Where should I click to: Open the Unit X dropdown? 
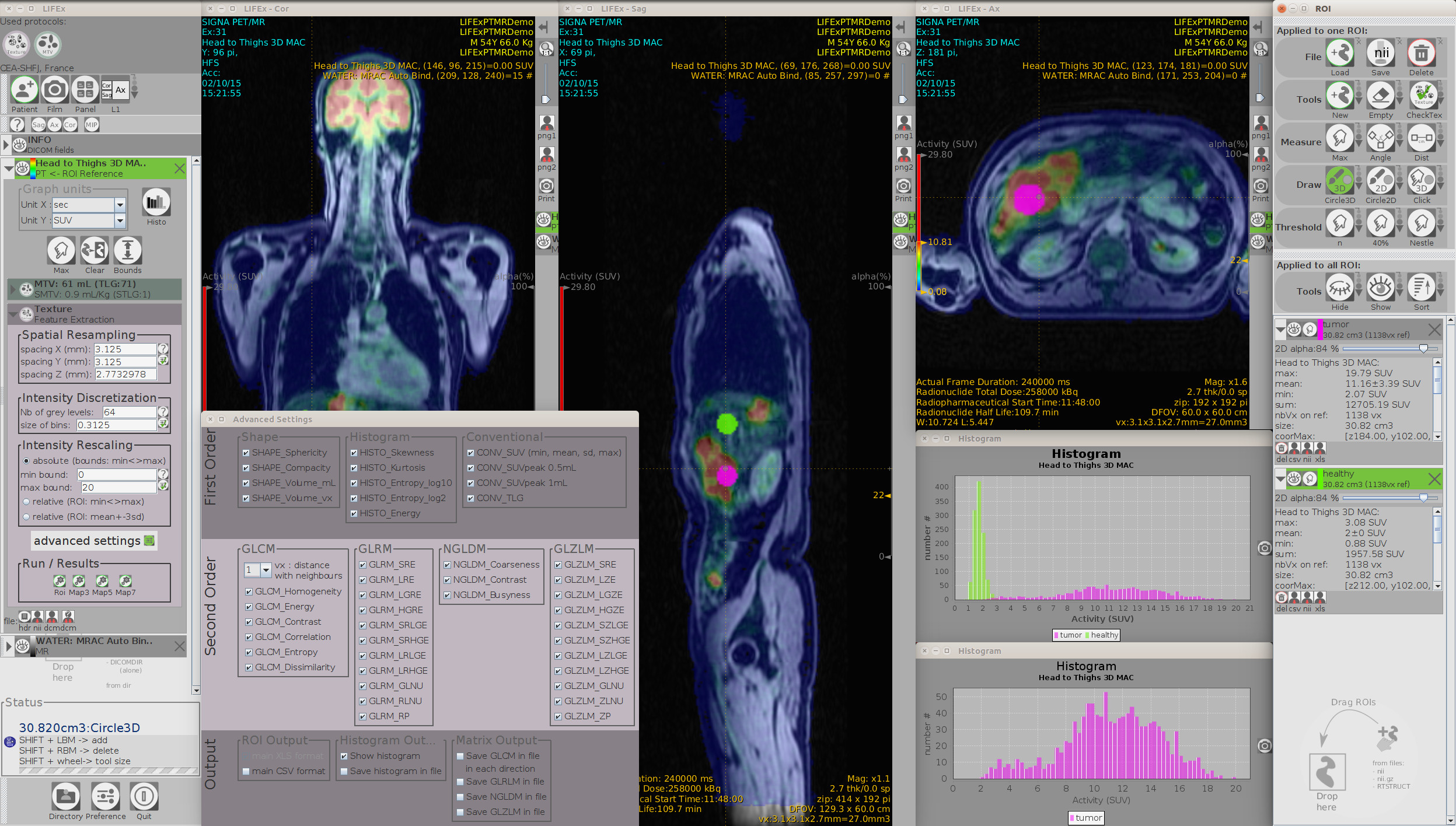pos(120,205)
